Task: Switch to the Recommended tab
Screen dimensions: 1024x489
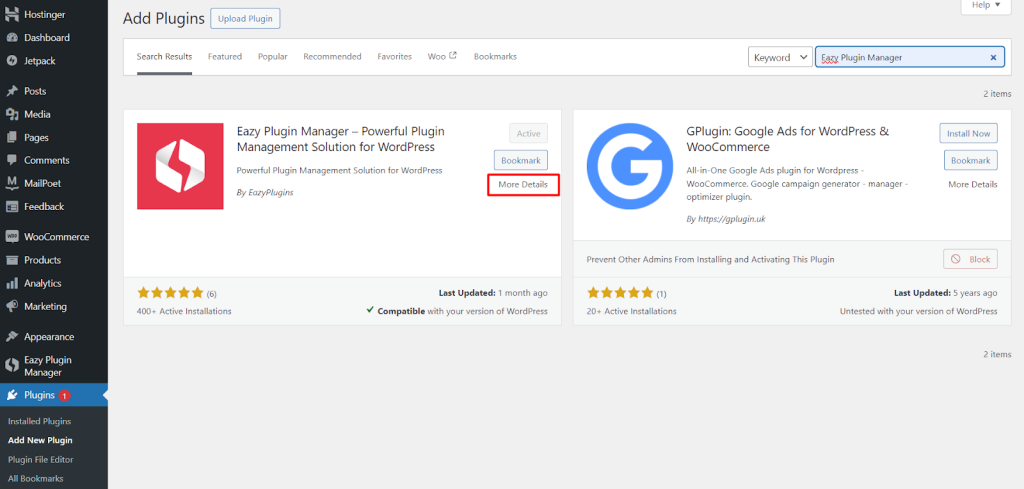Action: 332,57
